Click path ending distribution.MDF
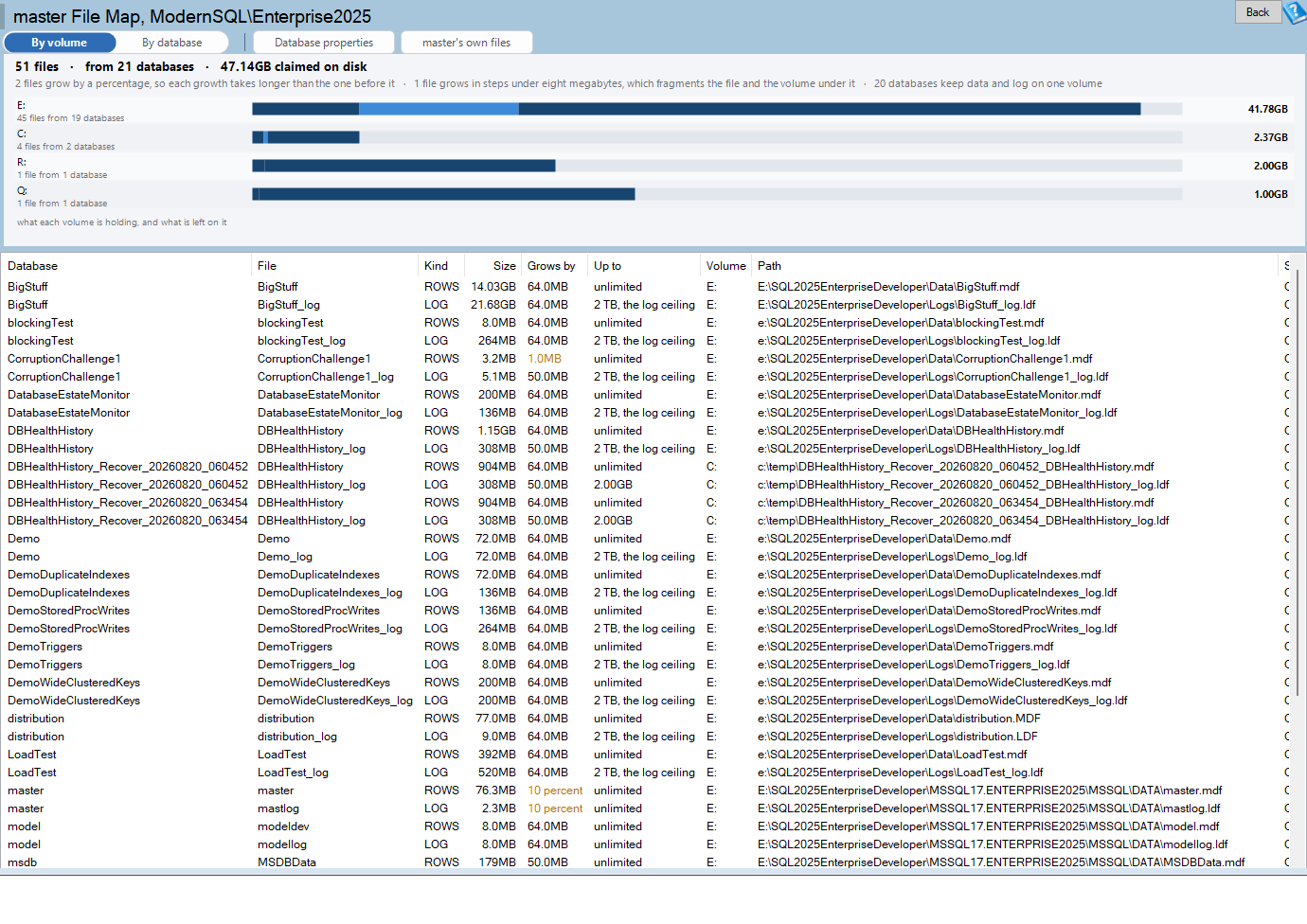 pos(899,719)
